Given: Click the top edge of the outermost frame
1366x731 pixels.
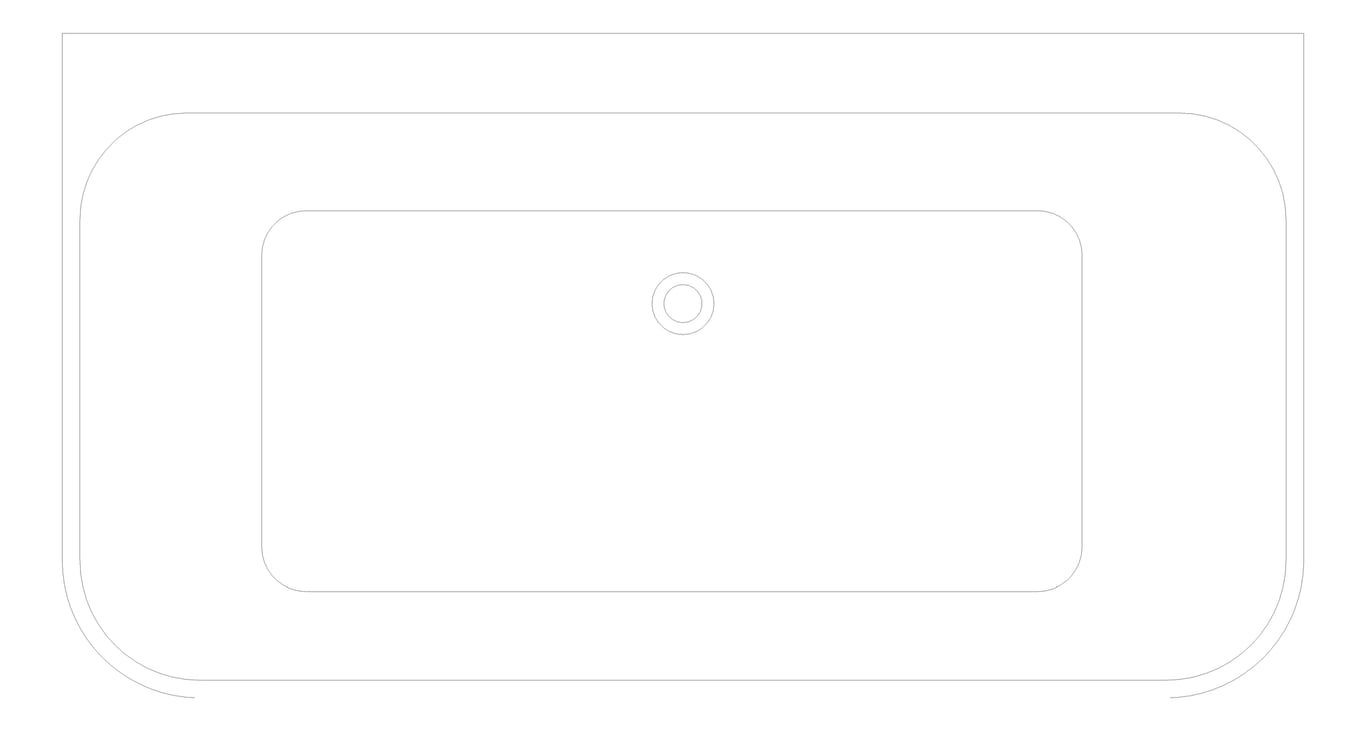Looking at the screenshot, I should (x=683, y=33).
